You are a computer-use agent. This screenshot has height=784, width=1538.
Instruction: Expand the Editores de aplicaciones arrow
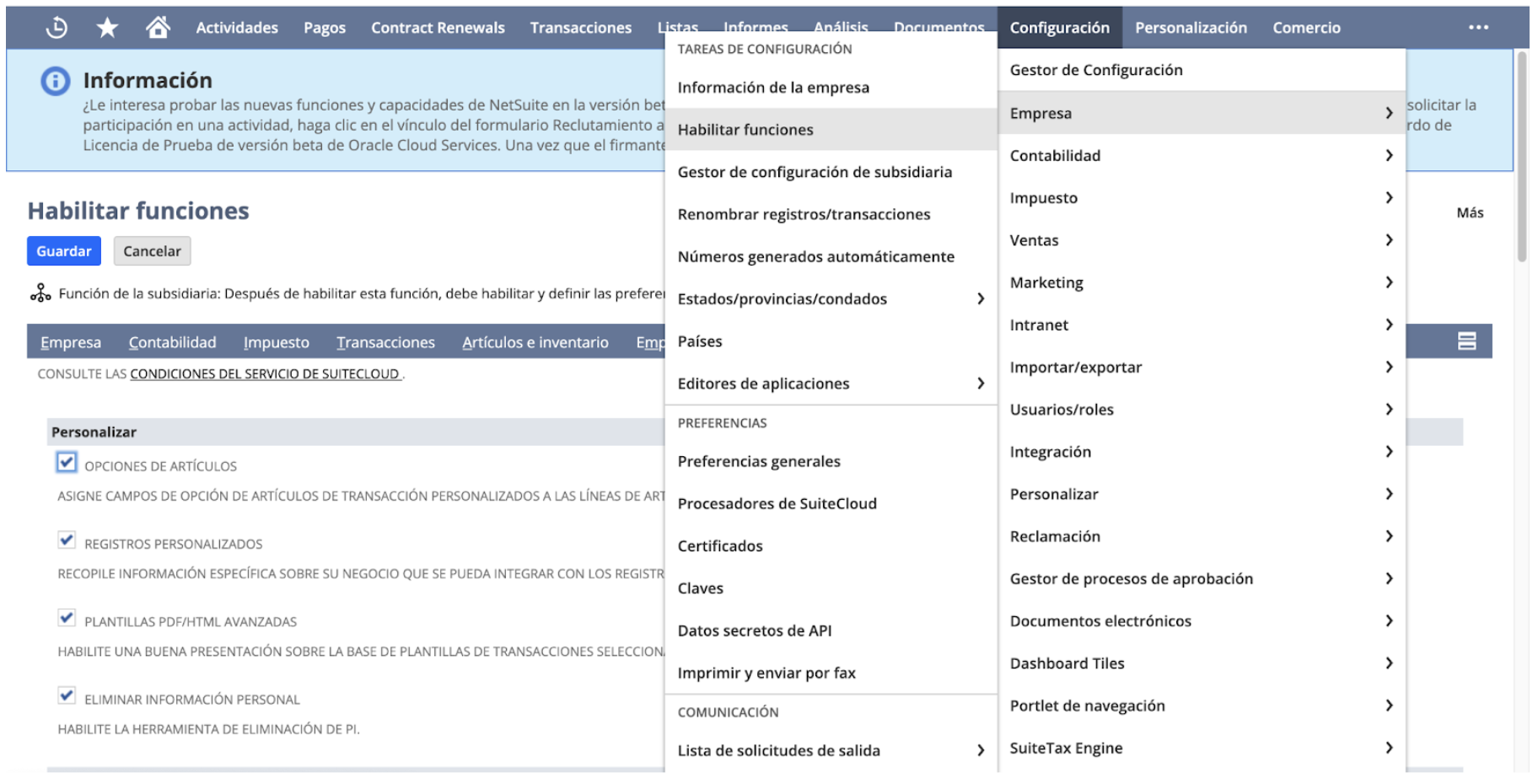coord(981,384)
